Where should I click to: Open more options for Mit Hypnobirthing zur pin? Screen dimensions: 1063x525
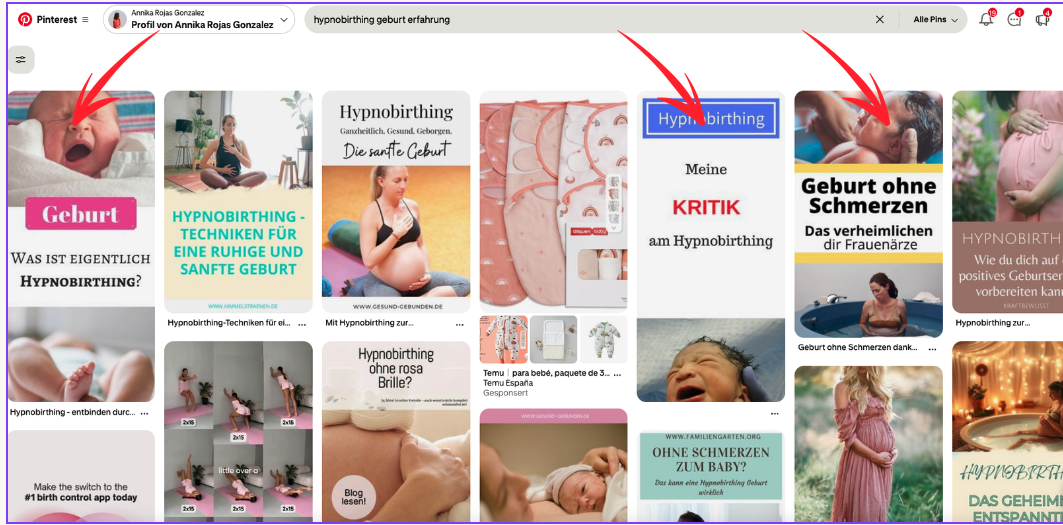point(459,324)
